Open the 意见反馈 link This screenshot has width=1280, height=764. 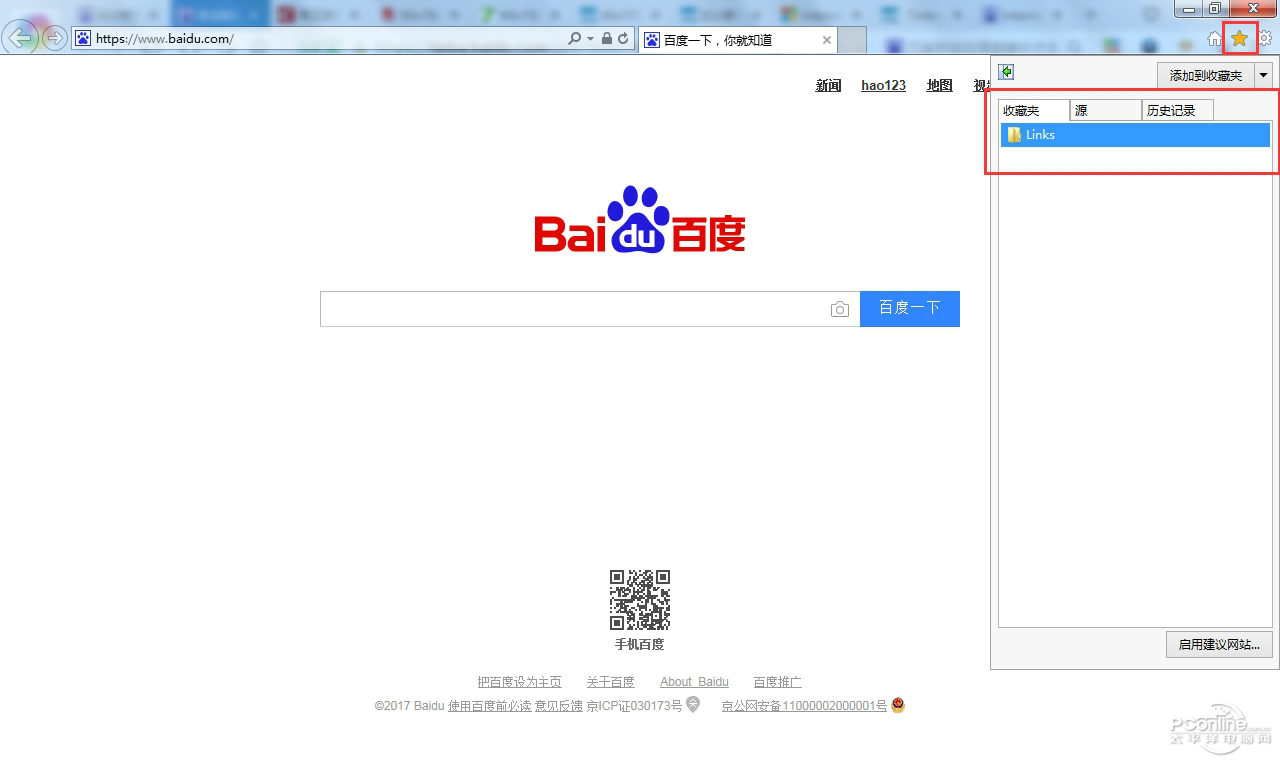click(559, 706)
